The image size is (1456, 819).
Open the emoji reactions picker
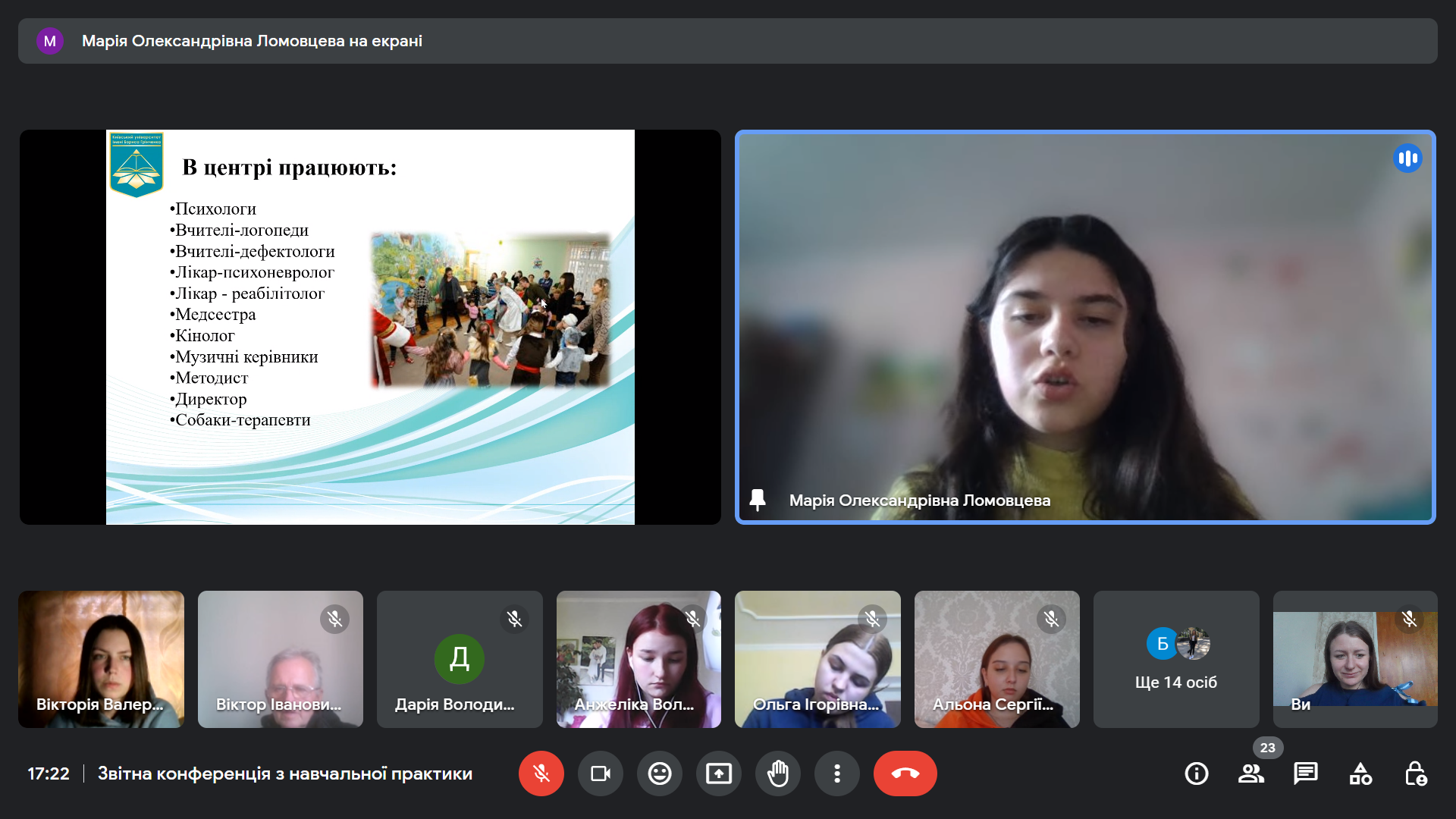tap(659, 773)
